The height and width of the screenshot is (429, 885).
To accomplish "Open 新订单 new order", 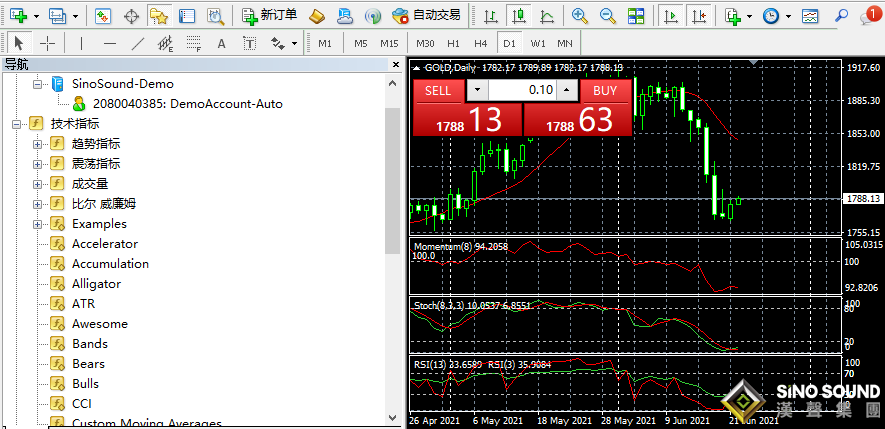I will (x=270, y=16).
